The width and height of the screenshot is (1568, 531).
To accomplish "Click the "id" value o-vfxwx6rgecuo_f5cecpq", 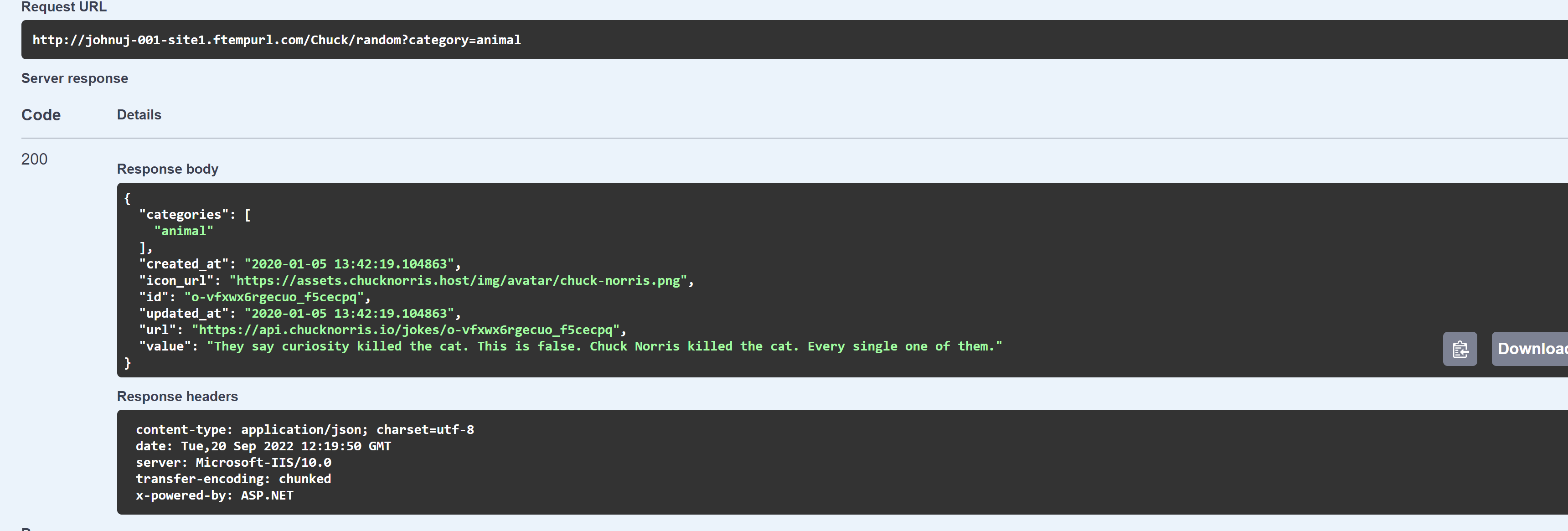I will click(273, 297).
